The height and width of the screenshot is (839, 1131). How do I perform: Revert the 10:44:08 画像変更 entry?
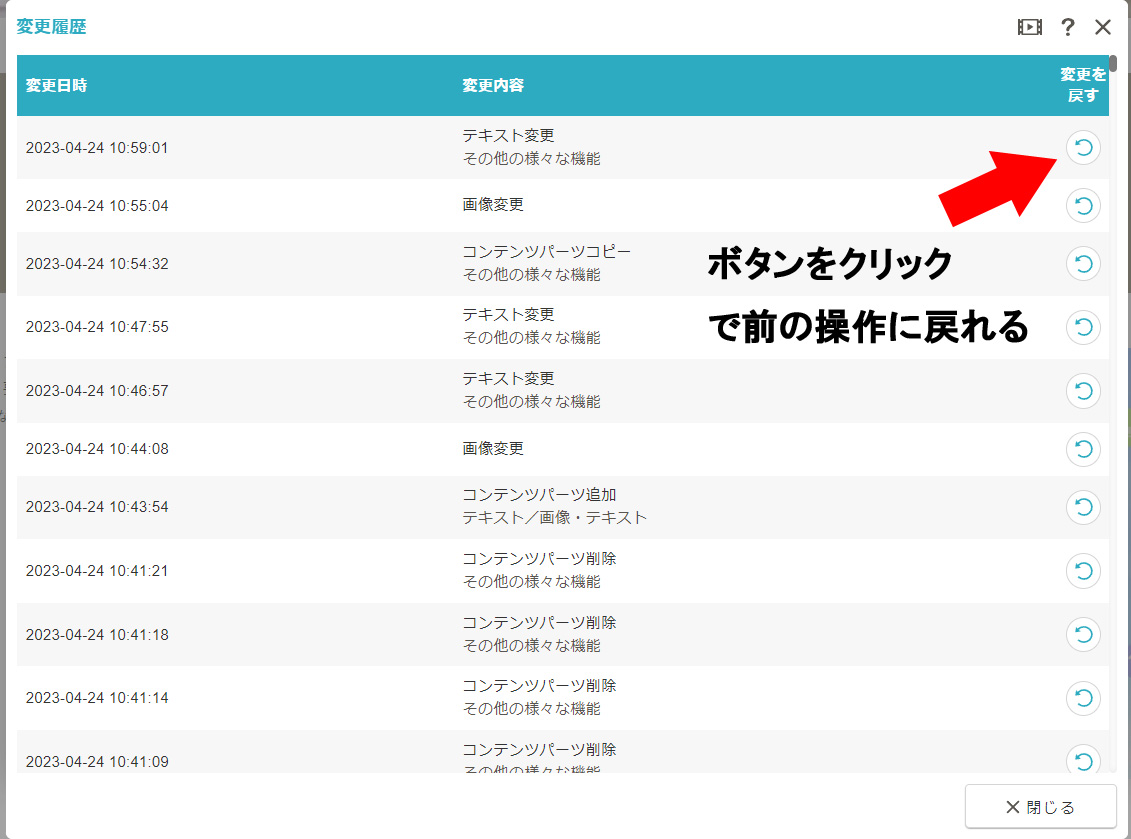pyautogui.click(x=1083, y=449)
